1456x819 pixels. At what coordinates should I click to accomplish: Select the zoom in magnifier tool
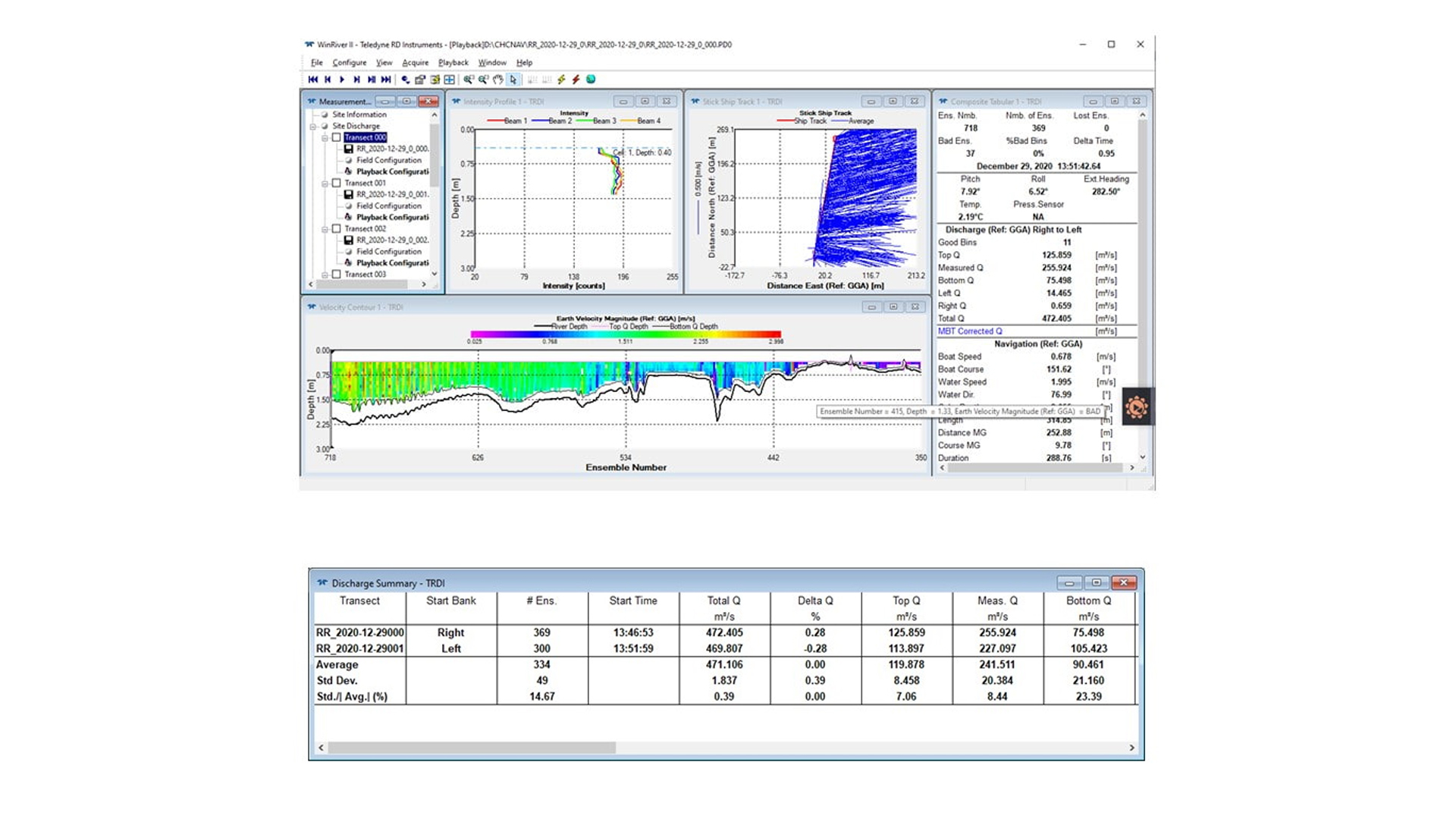(468, 80)
